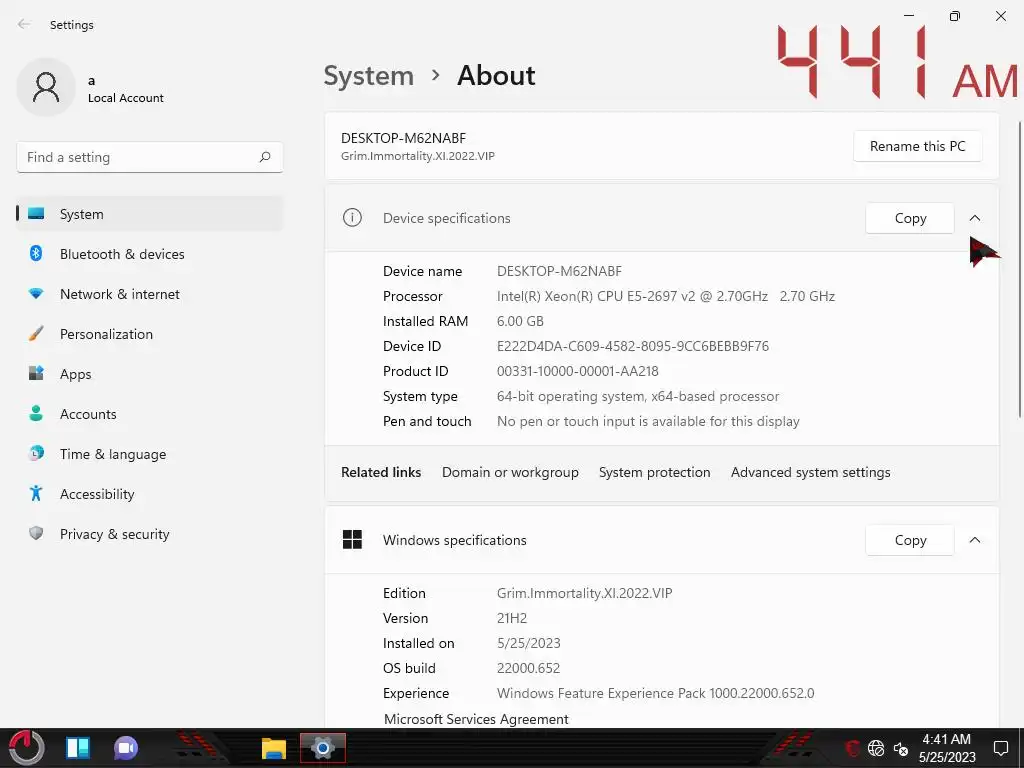
Task: Open the Start power button on taskbar
Action: (x=26, y=748)
